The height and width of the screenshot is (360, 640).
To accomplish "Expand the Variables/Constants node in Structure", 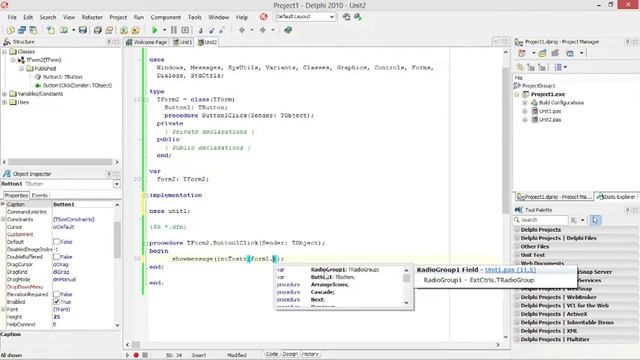I will click(x=4, y=94).
